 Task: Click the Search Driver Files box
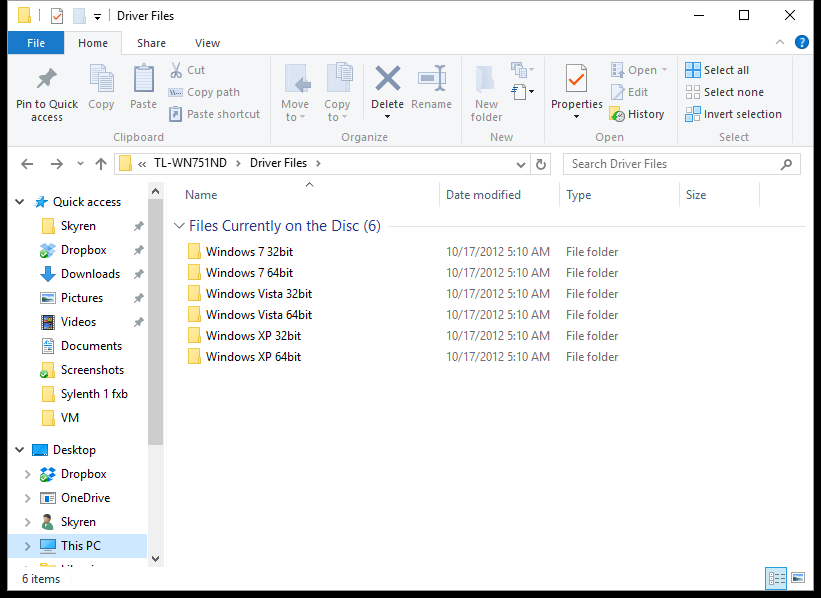[680, 164]
